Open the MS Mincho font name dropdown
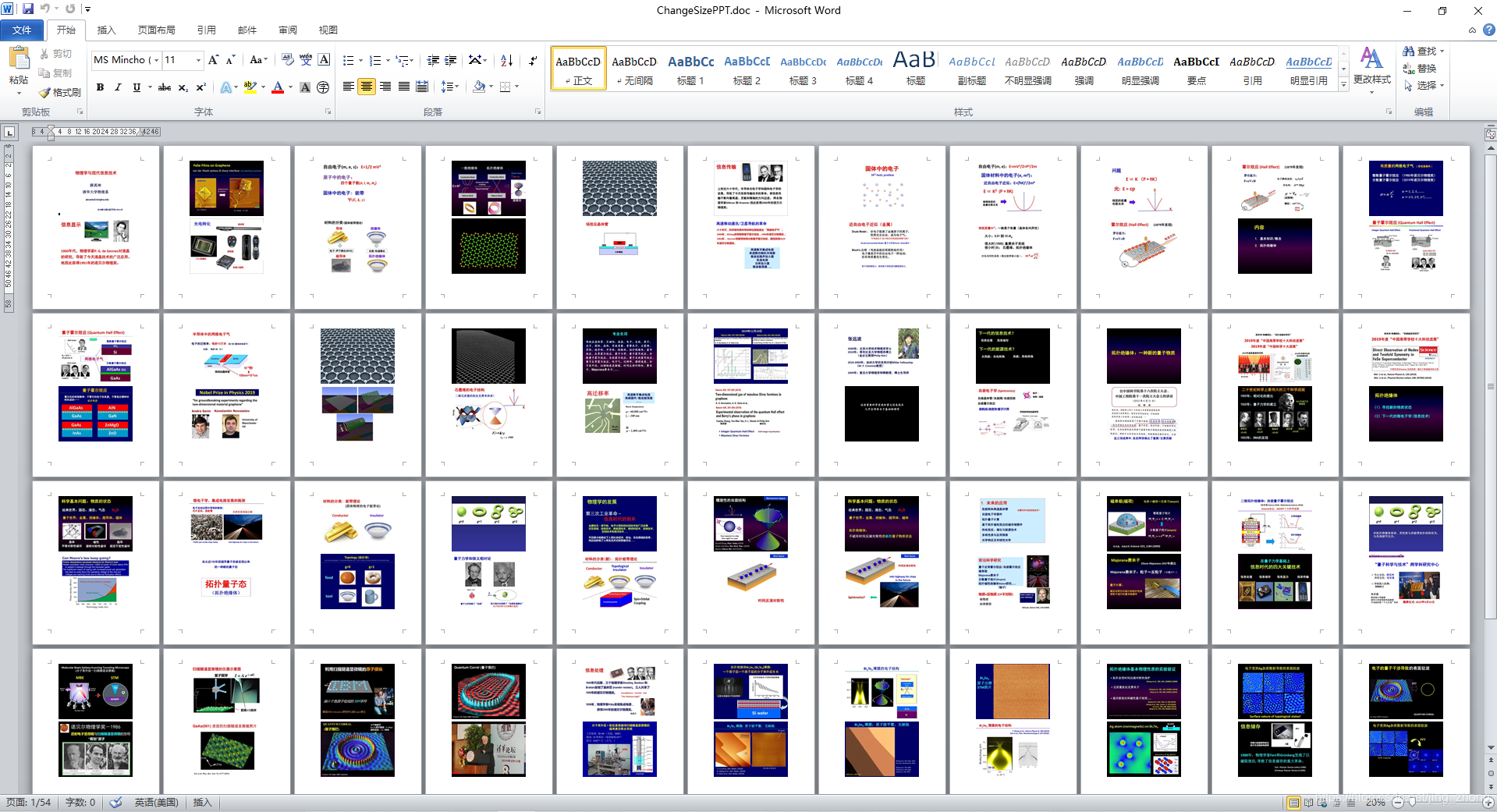The width and height of the screenshot is (1497, 812). click(158, 60)
